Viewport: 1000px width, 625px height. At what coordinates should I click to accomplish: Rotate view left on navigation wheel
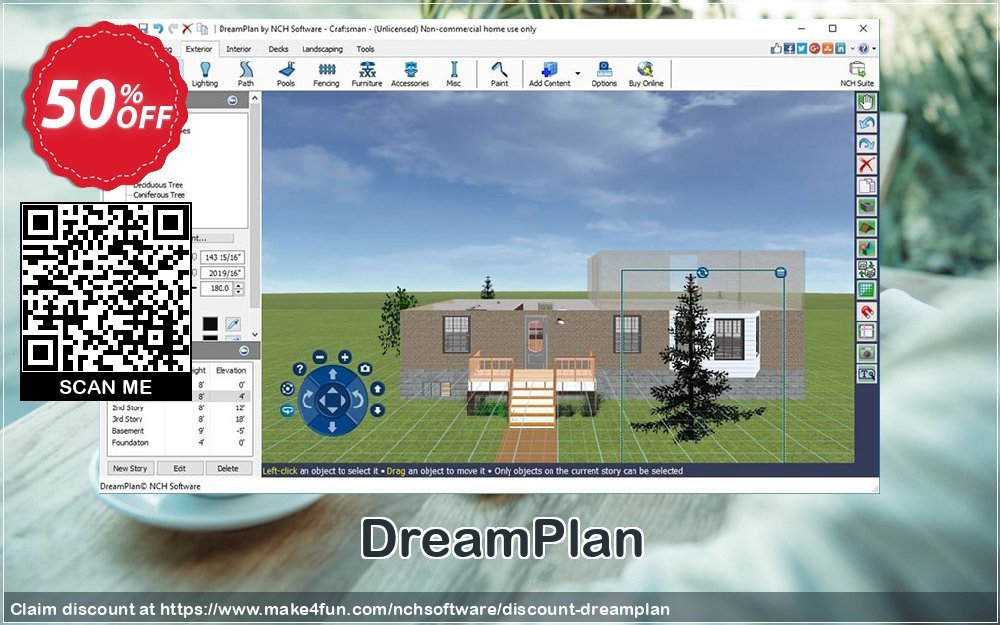pos(307,400)
